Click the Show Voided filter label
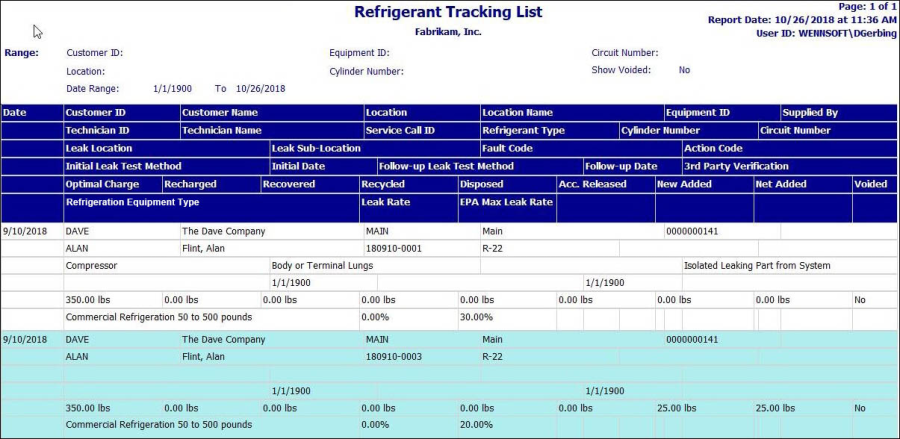The height and width of the screenshot is (439, 900). [621, 70]
